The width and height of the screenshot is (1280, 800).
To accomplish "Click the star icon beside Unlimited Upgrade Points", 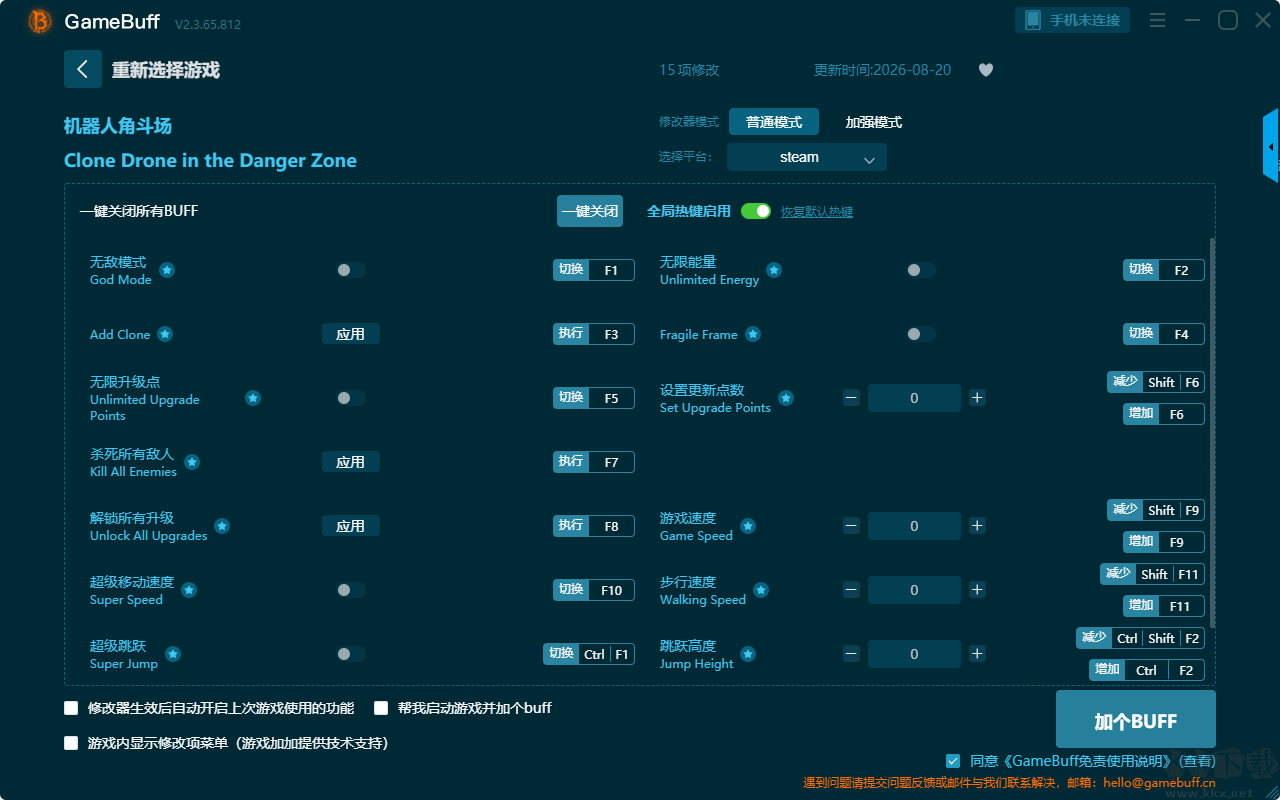I will click(253, 398).
